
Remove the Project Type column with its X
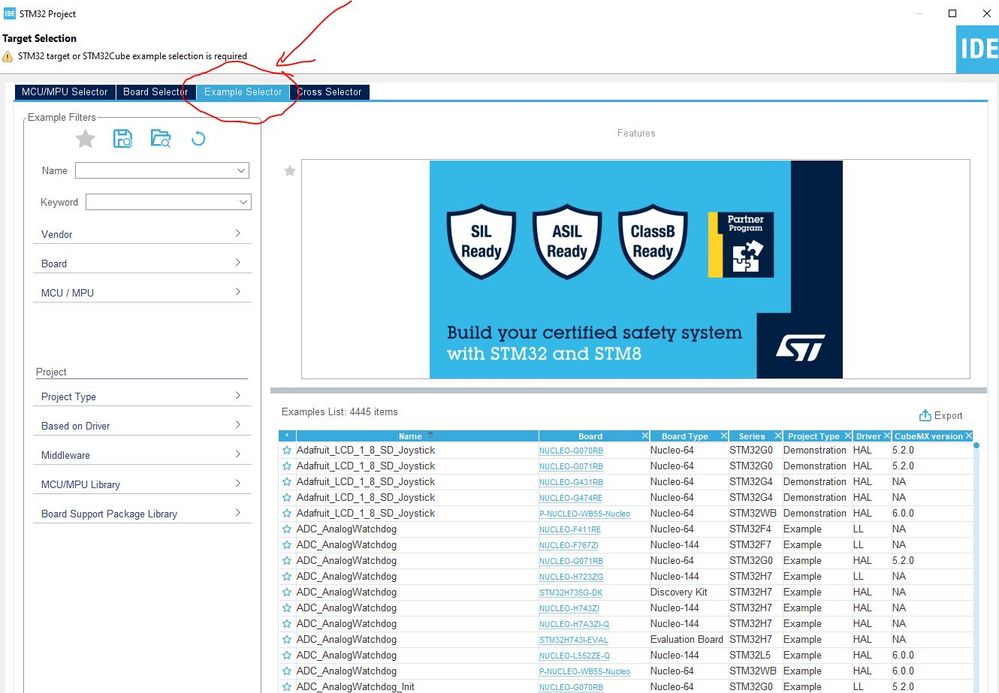pyautogui.click(x=847, y=436)
